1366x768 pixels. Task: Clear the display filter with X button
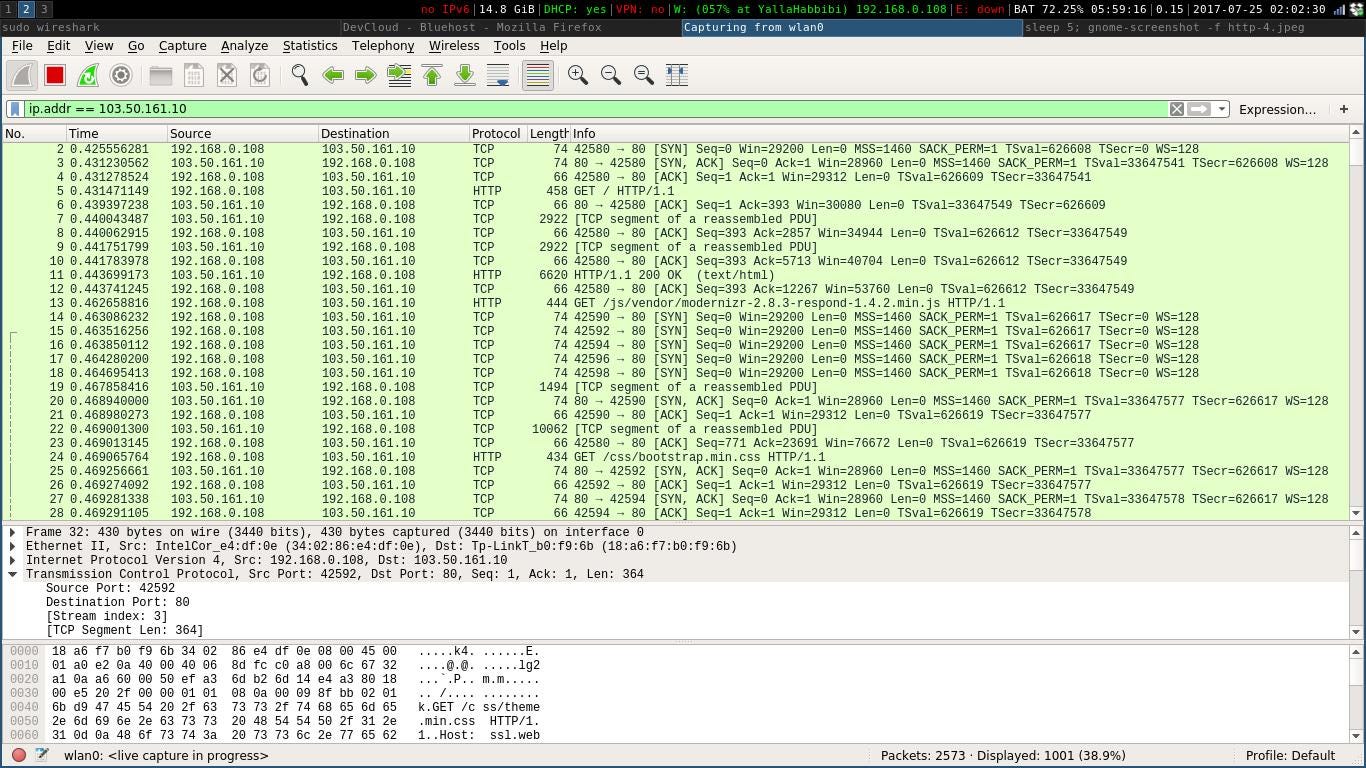point(1177,109)
